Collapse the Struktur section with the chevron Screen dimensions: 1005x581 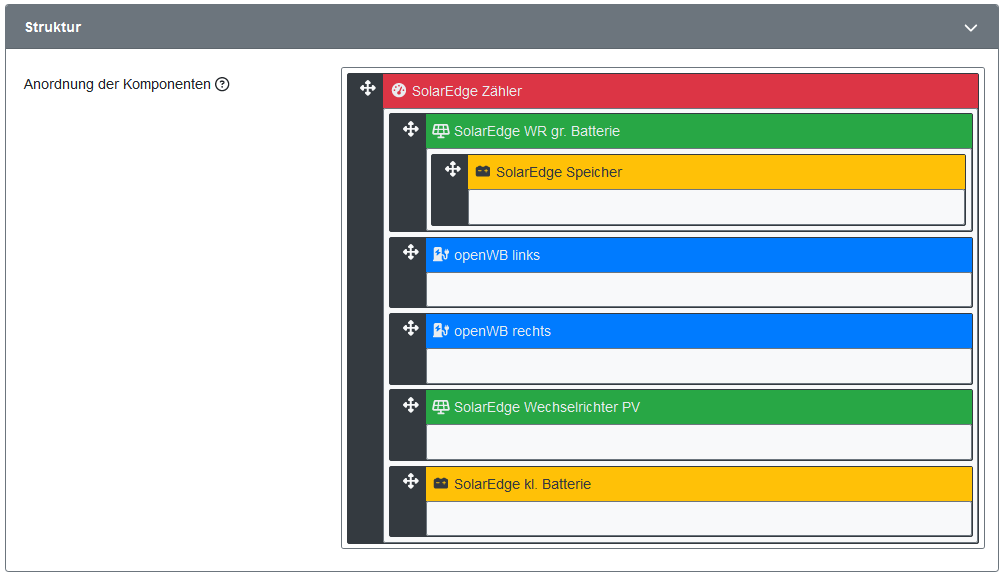971,28
